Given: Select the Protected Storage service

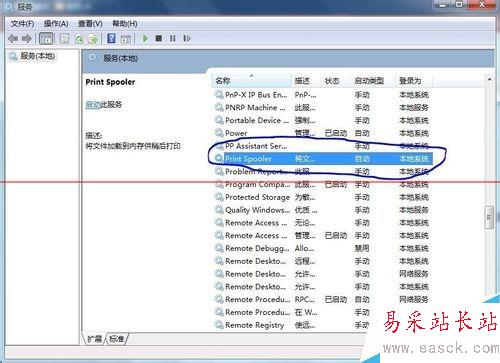Looking at the screenshot, I should click(322, 197).
